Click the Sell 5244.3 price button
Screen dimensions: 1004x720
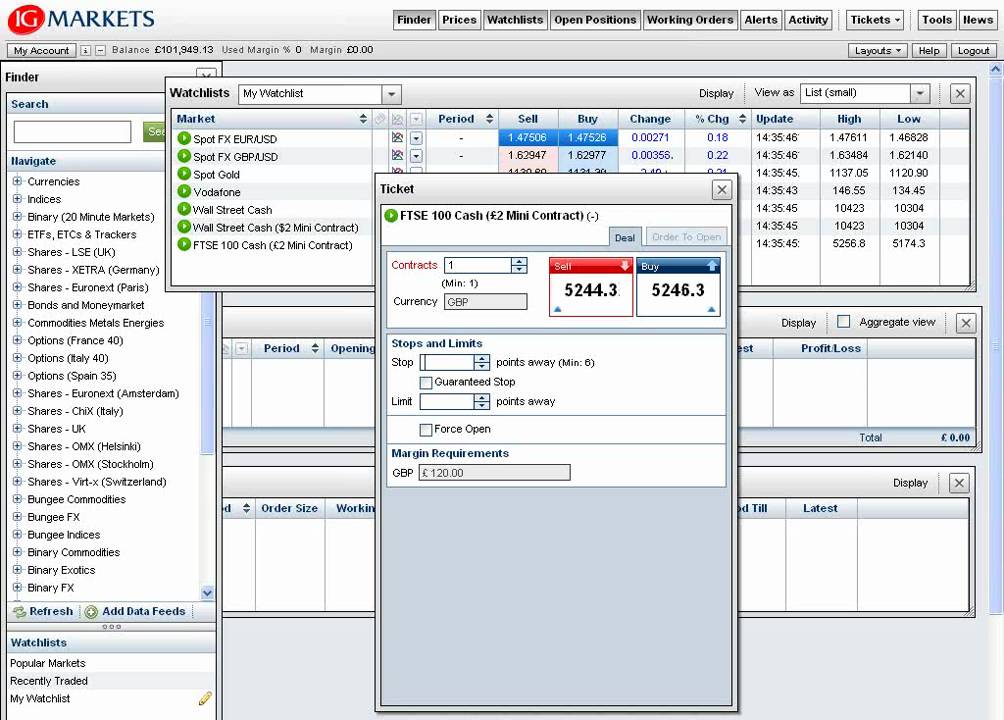(x=591, y=287)
